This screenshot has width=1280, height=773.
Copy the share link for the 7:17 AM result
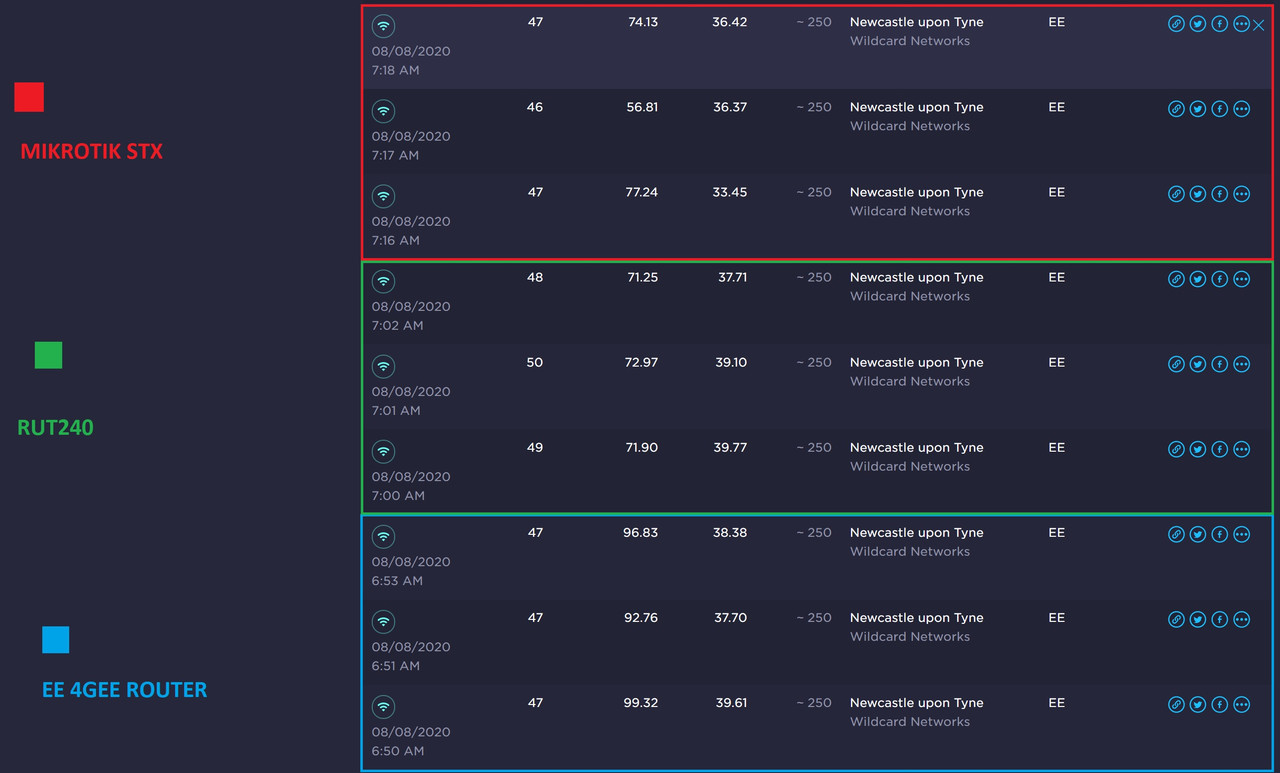(x=1176, y=109)
